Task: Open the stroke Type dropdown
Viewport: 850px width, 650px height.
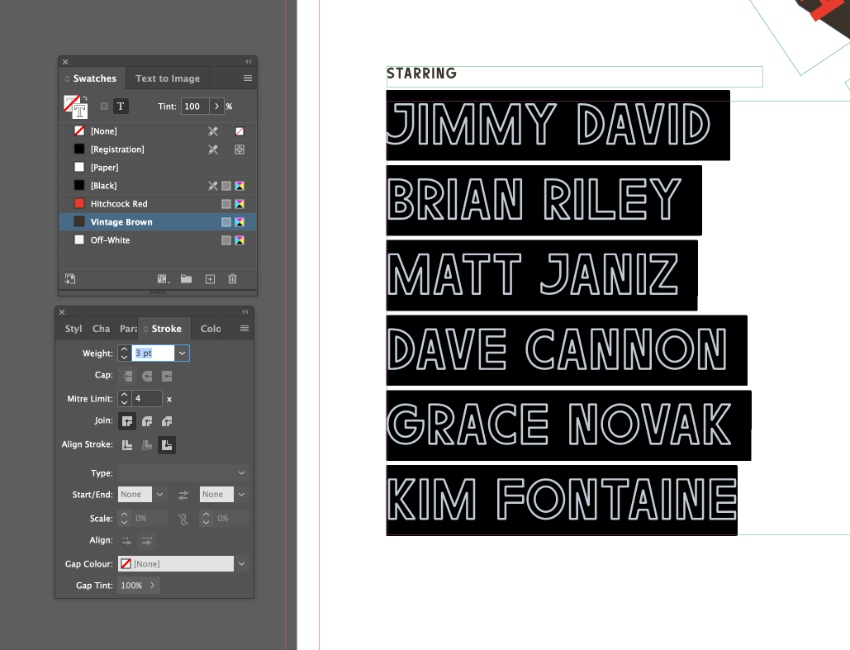Action: [183, 473]
